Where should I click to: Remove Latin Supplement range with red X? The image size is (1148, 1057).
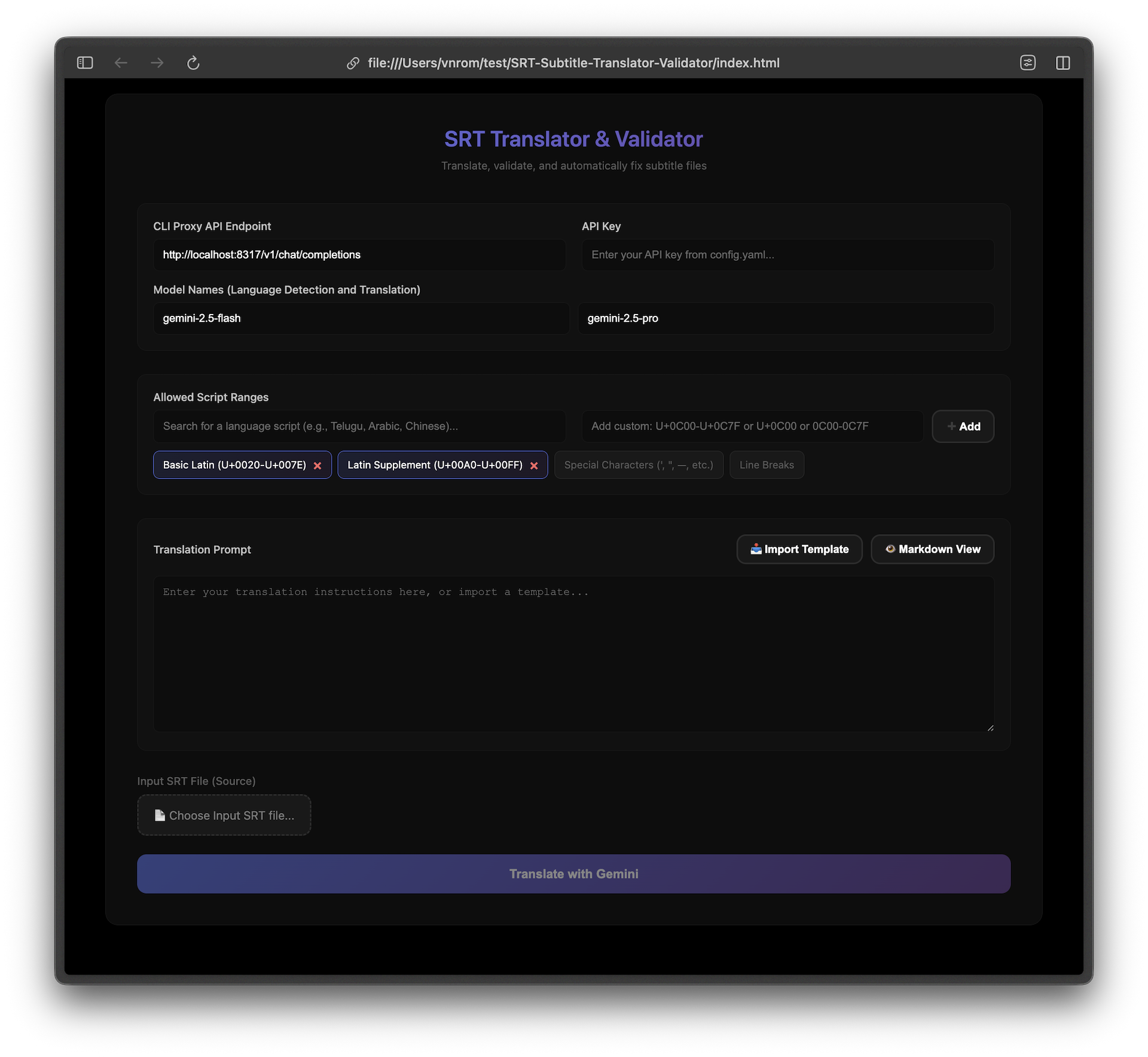click(x=534, y=465)
